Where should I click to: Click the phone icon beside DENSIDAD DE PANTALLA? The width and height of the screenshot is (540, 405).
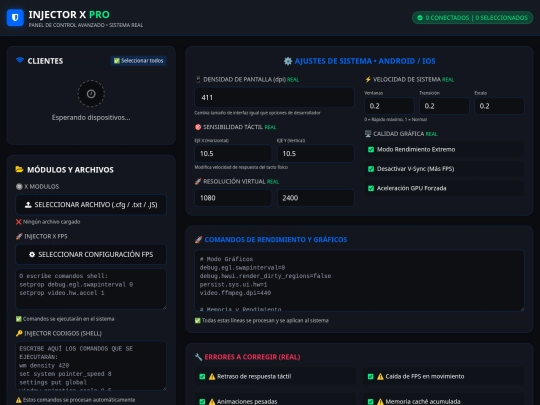pos(198,80)
